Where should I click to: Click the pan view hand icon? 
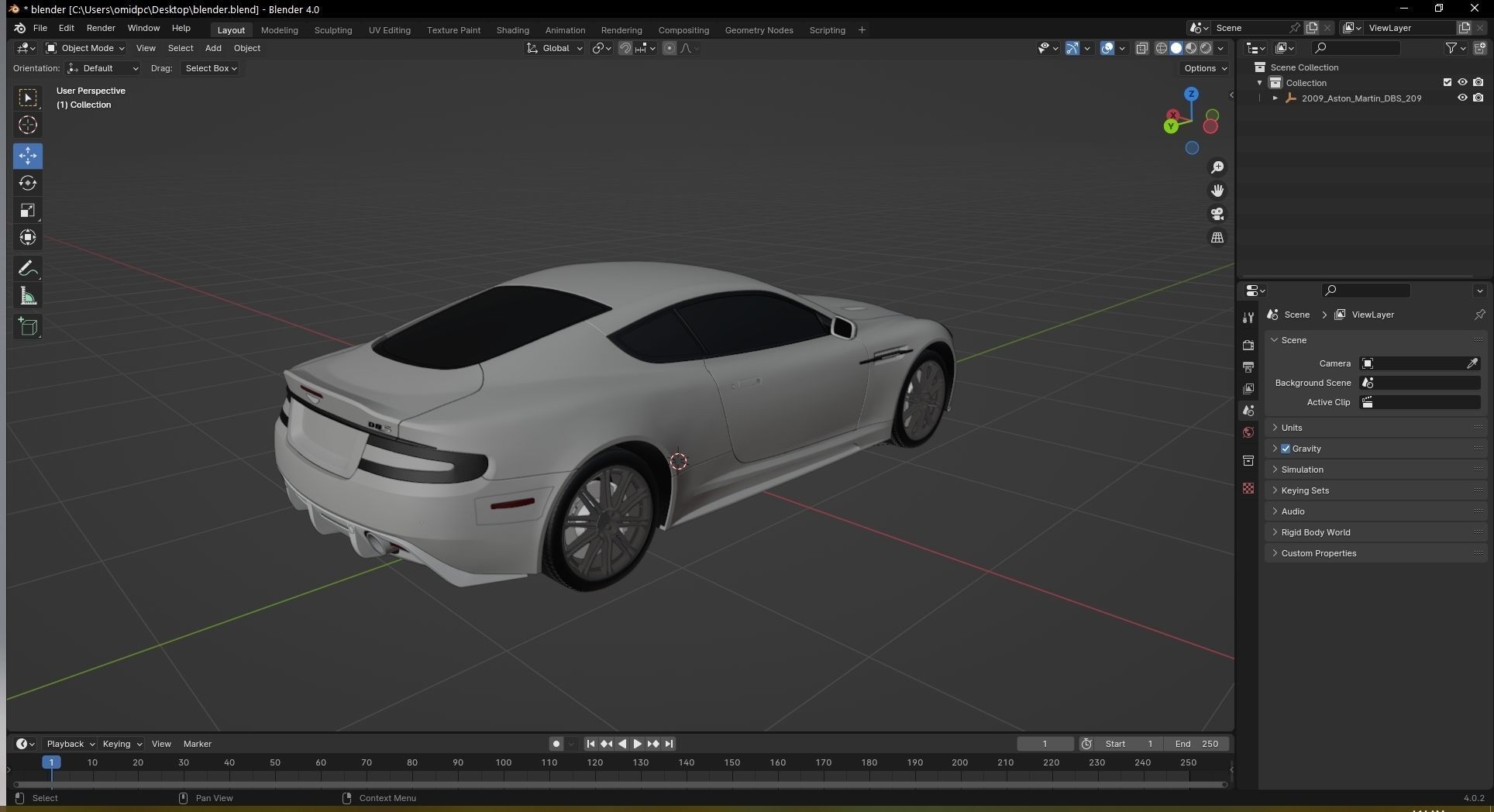coord(1217,191)
